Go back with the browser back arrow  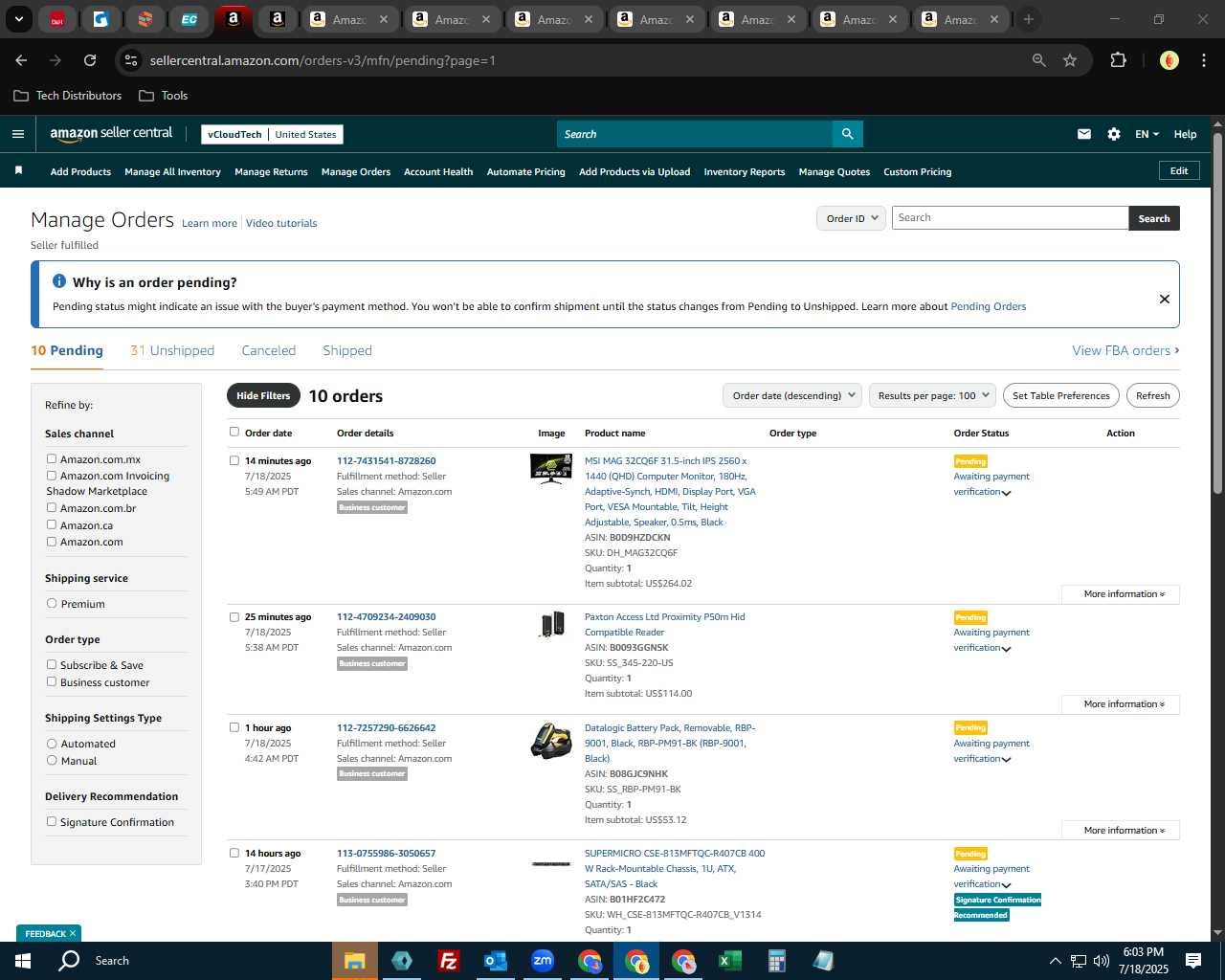(x=21, y=60)
